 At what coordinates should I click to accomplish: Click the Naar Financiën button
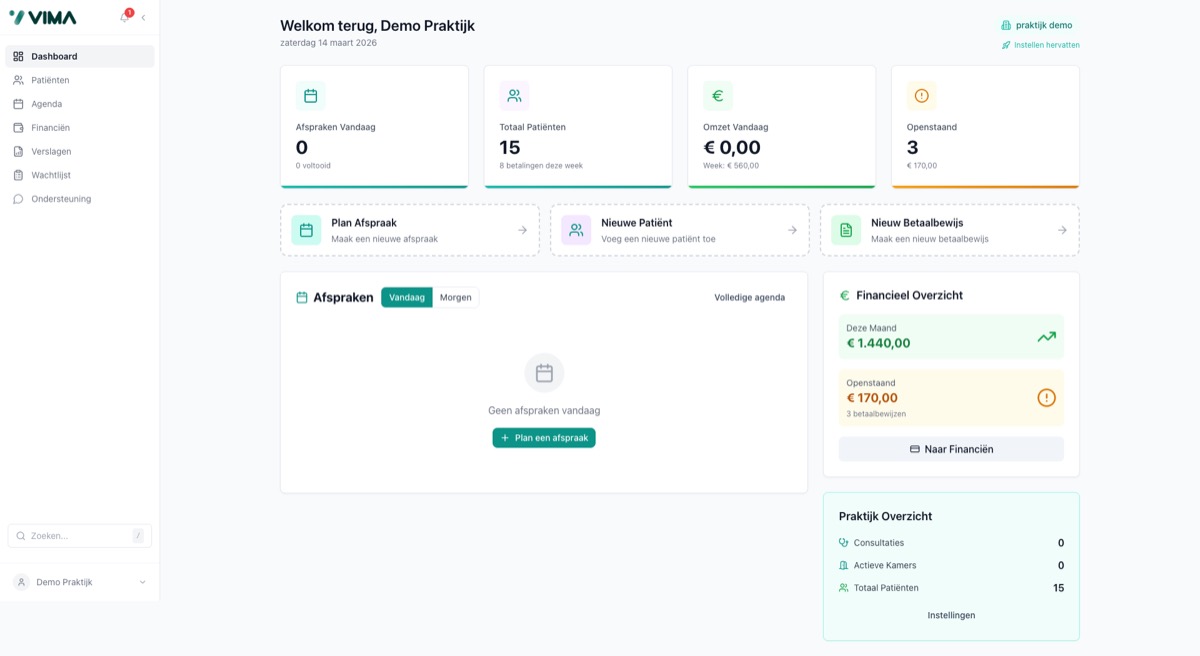tap(951, 449)
